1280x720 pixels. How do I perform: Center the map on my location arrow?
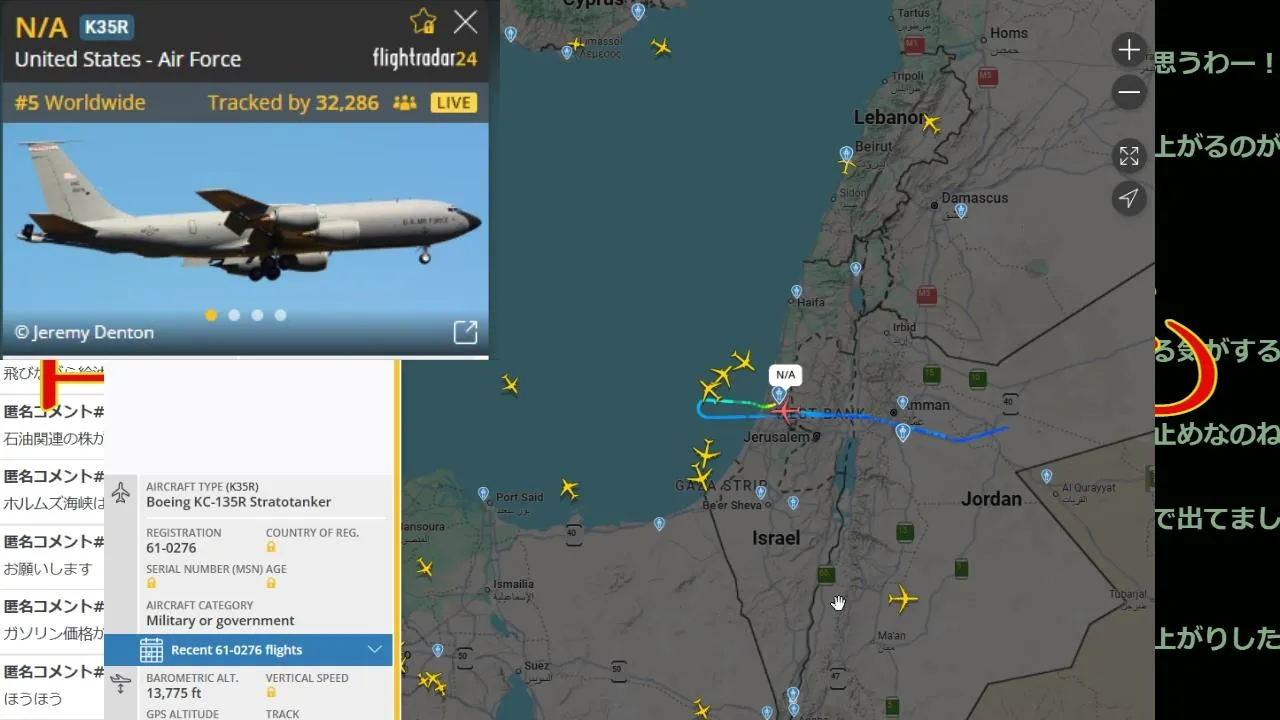point(1129,198)
